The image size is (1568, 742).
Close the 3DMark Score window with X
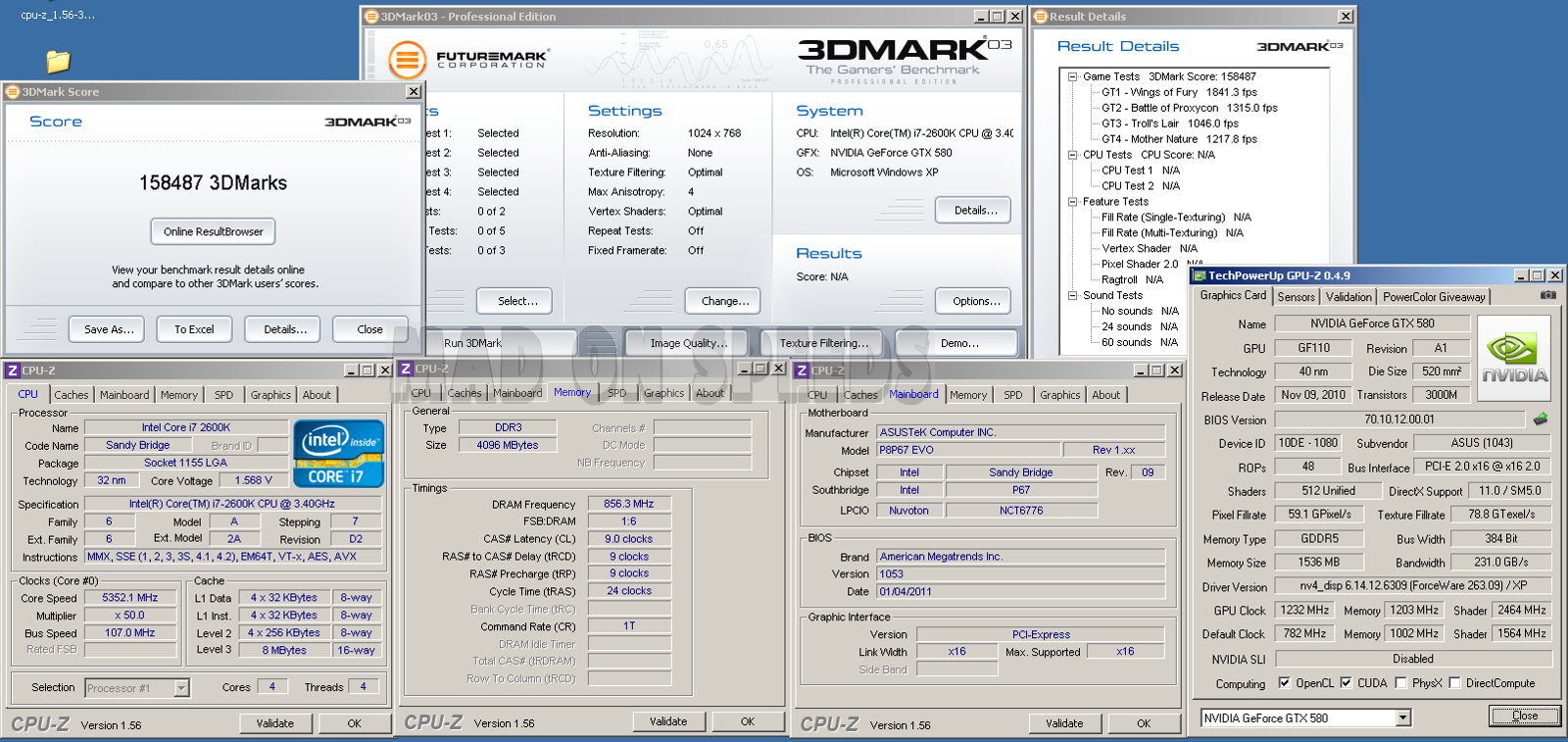pyautogui.click(x=414, y=92)
